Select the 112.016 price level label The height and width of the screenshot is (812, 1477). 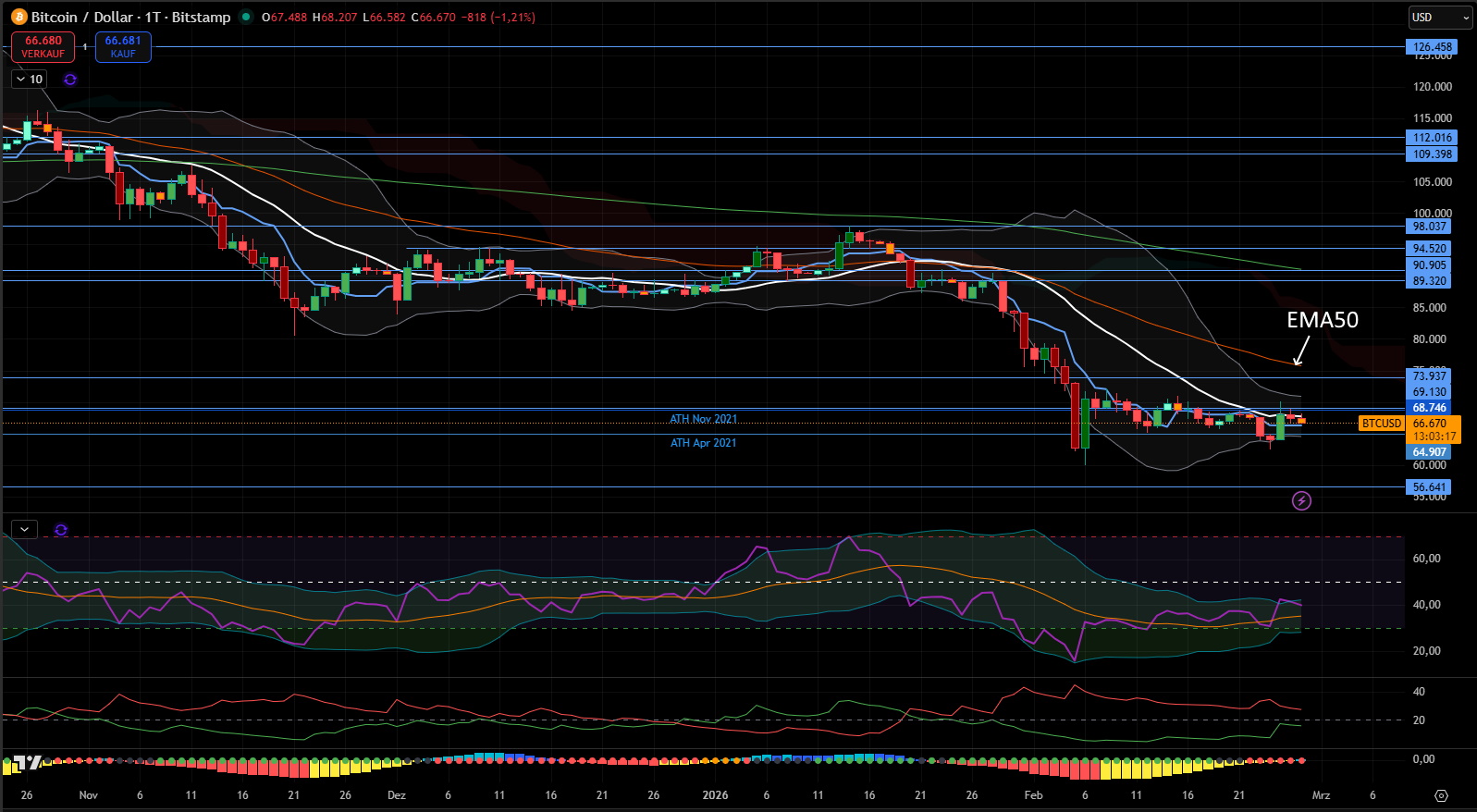pyautogui.click(x=1432, y=138)
